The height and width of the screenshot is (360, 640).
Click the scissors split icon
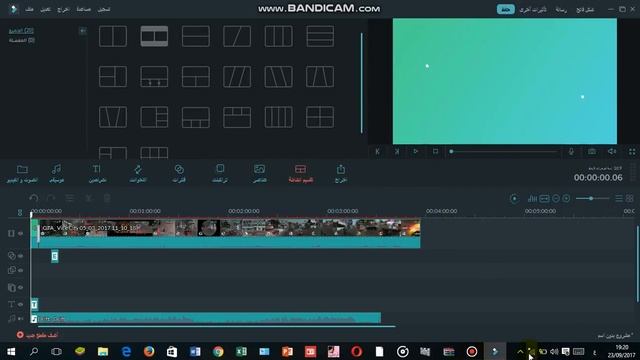click(x=88, y=198)
